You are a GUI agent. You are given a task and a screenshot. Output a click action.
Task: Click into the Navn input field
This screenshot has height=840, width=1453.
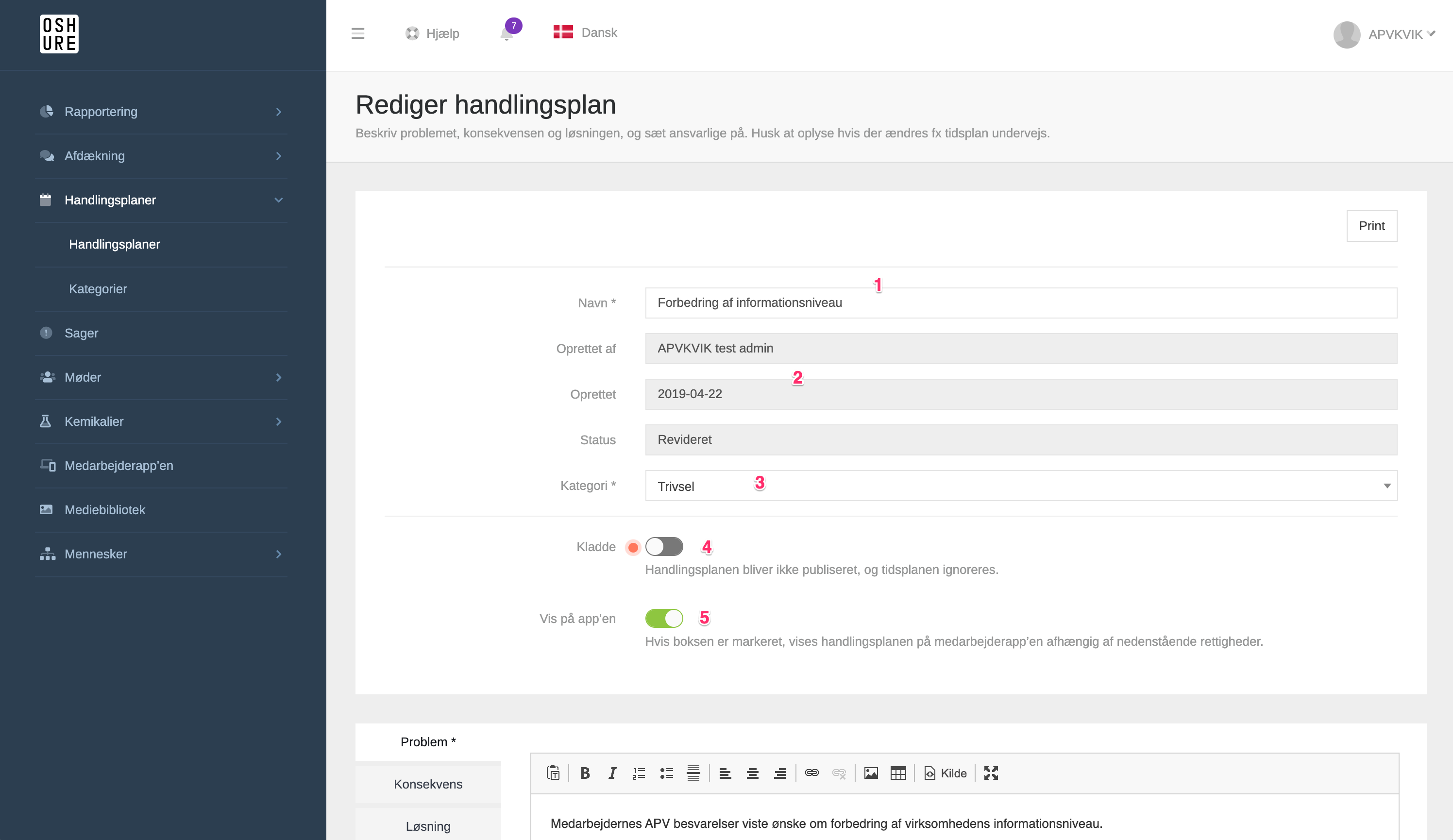(1021, 302)
